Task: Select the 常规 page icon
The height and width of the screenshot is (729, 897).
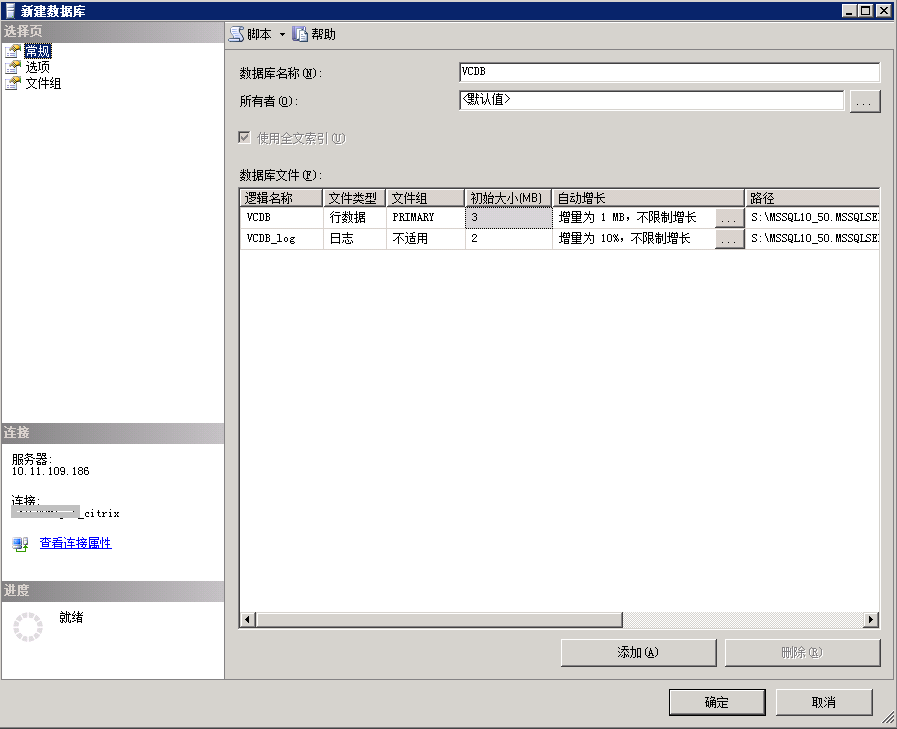Action: pyautogui.click(x=13, y=51)
